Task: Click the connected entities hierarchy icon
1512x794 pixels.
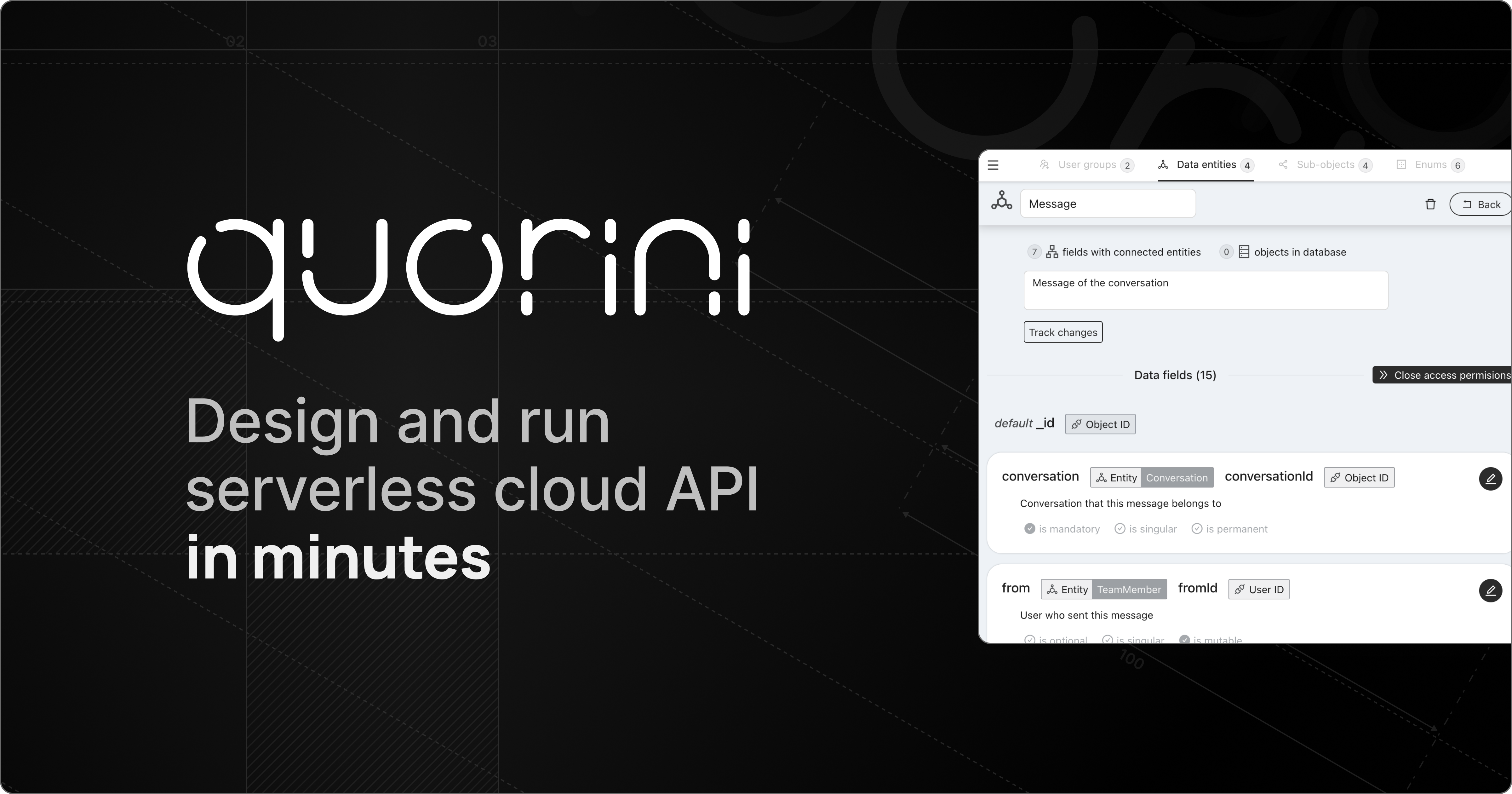Action: pos(1052,252)
